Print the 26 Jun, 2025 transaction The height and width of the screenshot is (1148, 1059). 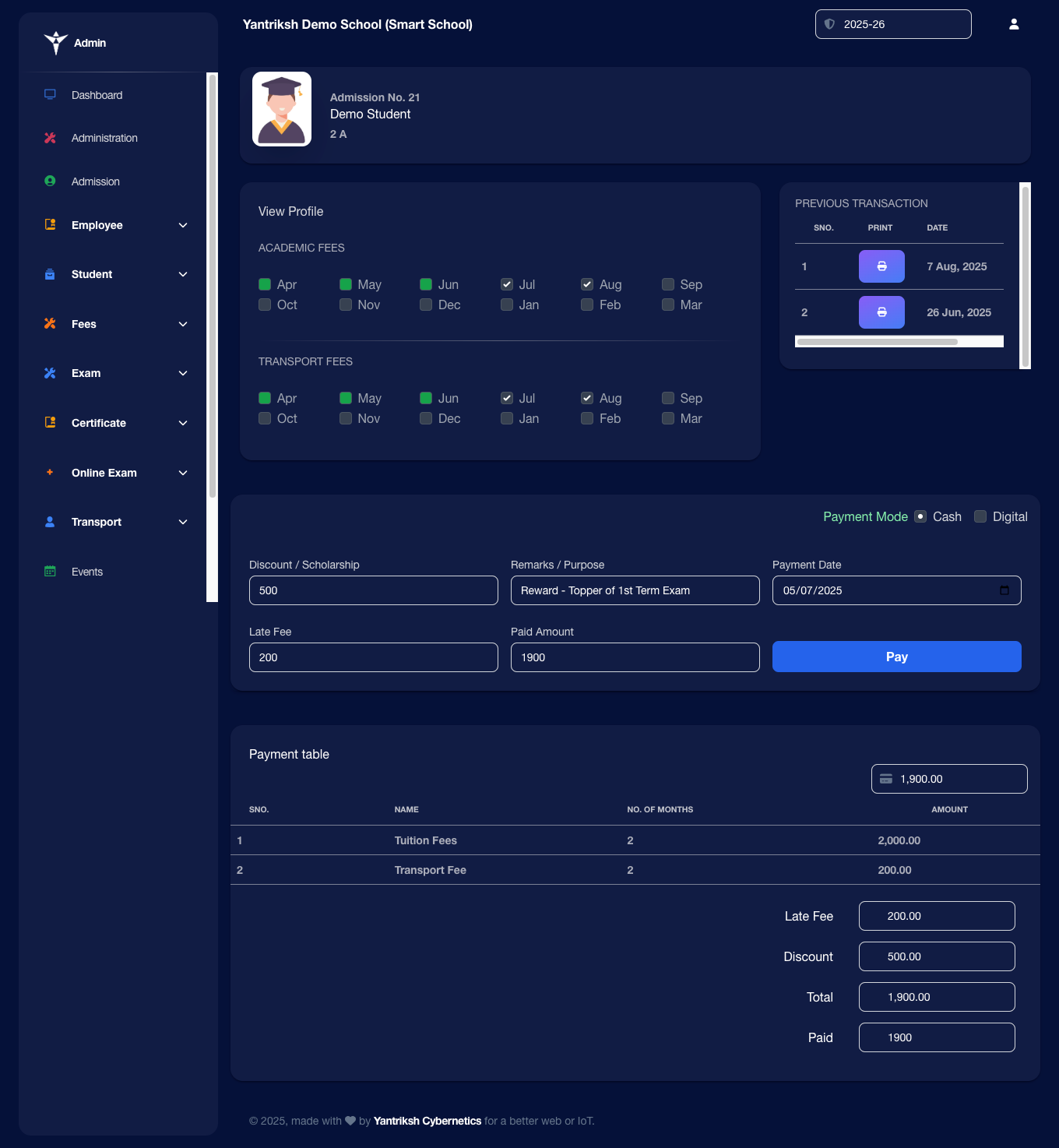(x=881, y=312)
